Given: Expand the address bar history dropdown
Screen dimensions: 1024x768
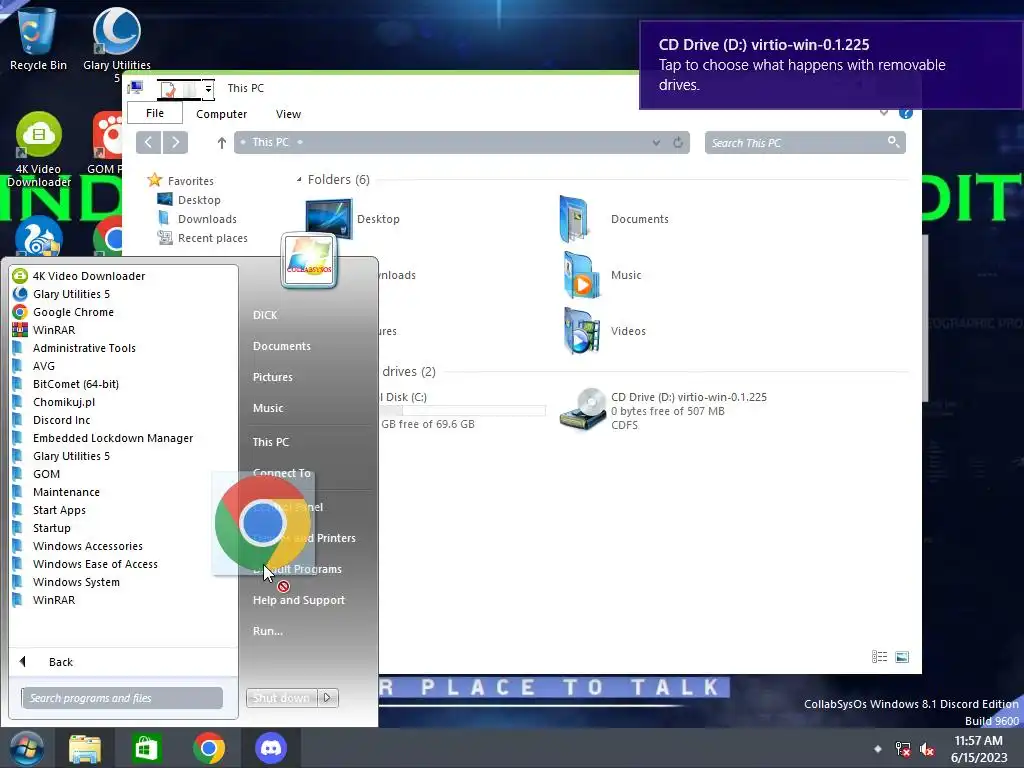Looking at the screenshot, I should coord(656,142).
